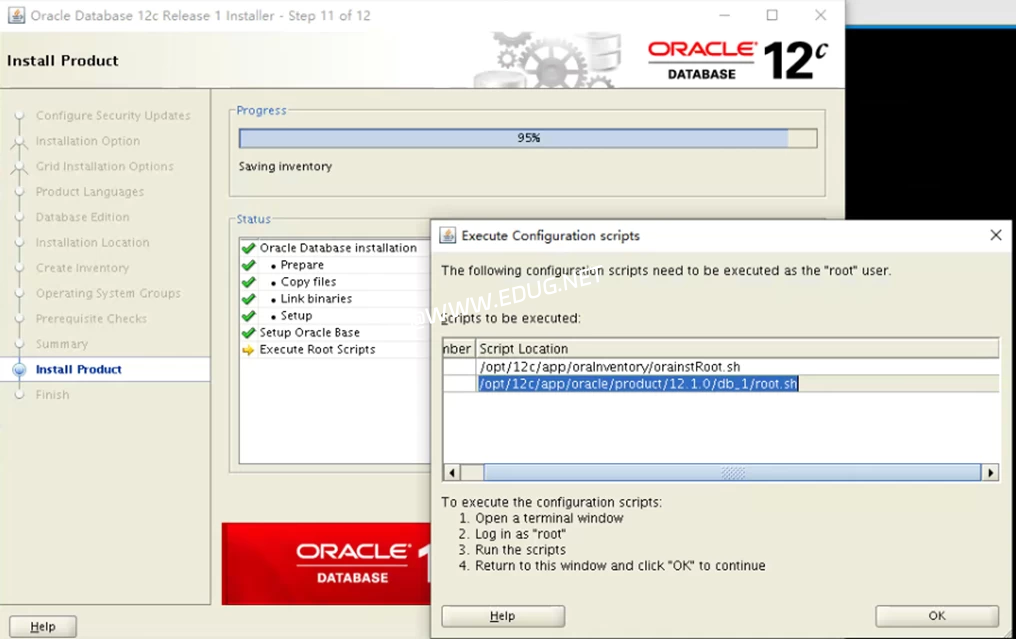Select Install Product step in sidebar
The width and height of the screenshot is (1016, 639).
pos(78,369)
